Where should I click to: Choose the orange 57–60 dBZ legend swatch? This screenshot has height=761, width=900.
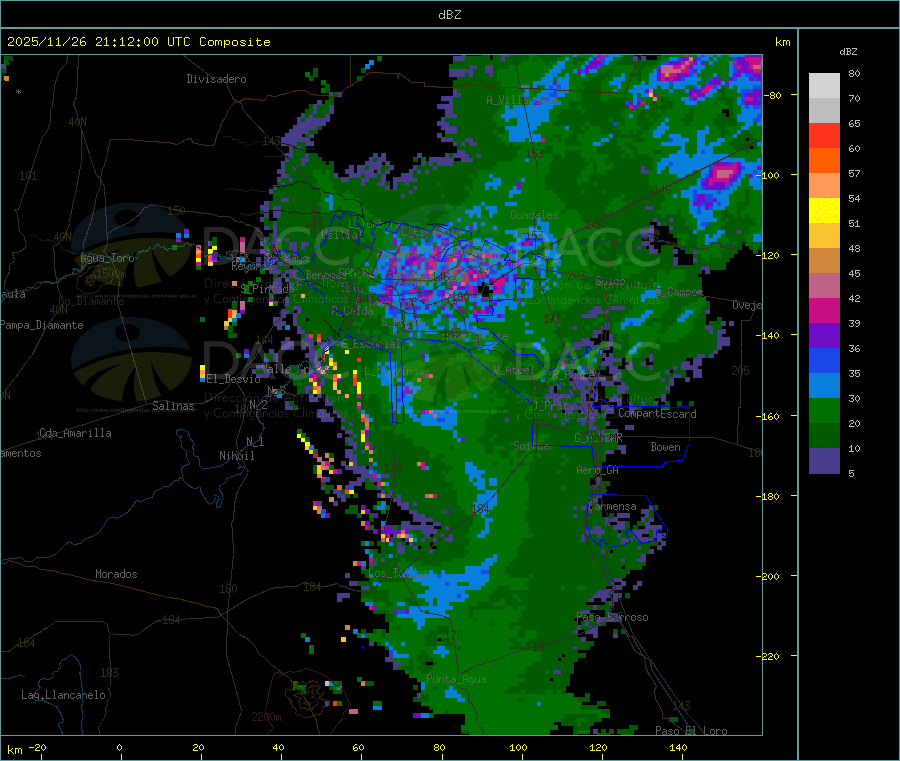pyautogui.click(x=824, y=161)
